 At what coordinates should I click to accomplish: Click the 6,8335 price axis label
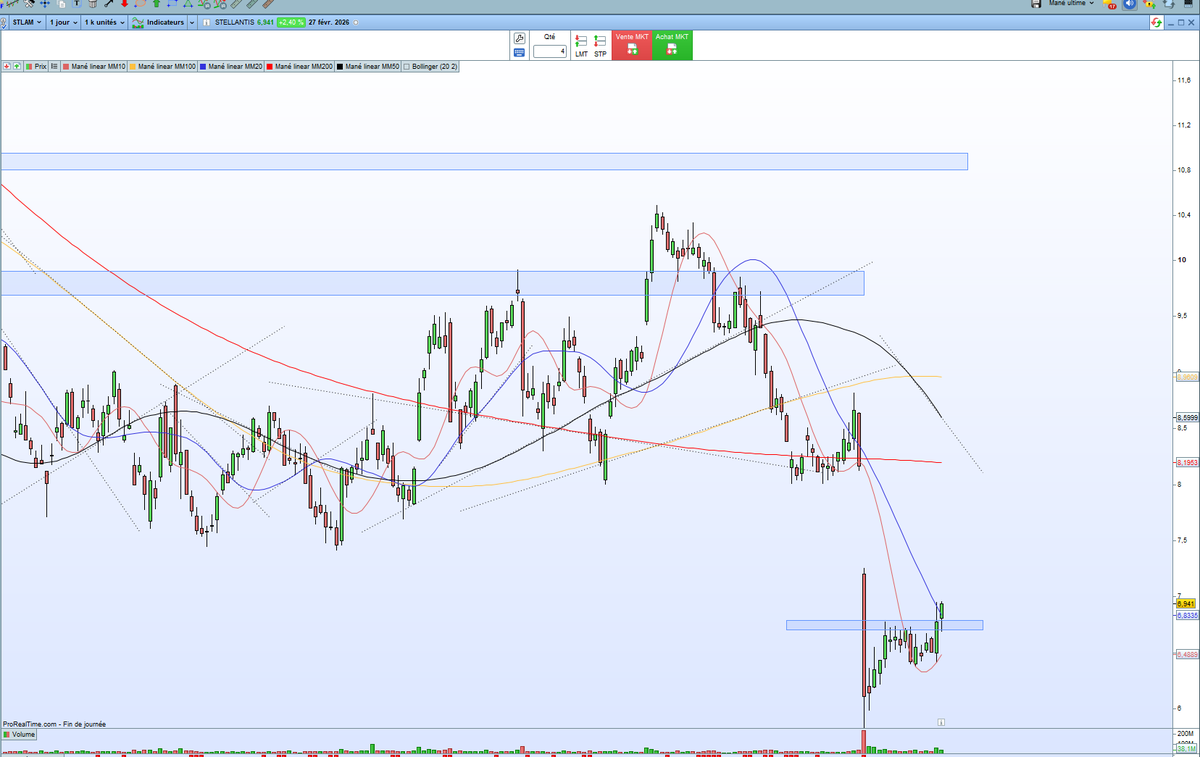point(1186,616)
